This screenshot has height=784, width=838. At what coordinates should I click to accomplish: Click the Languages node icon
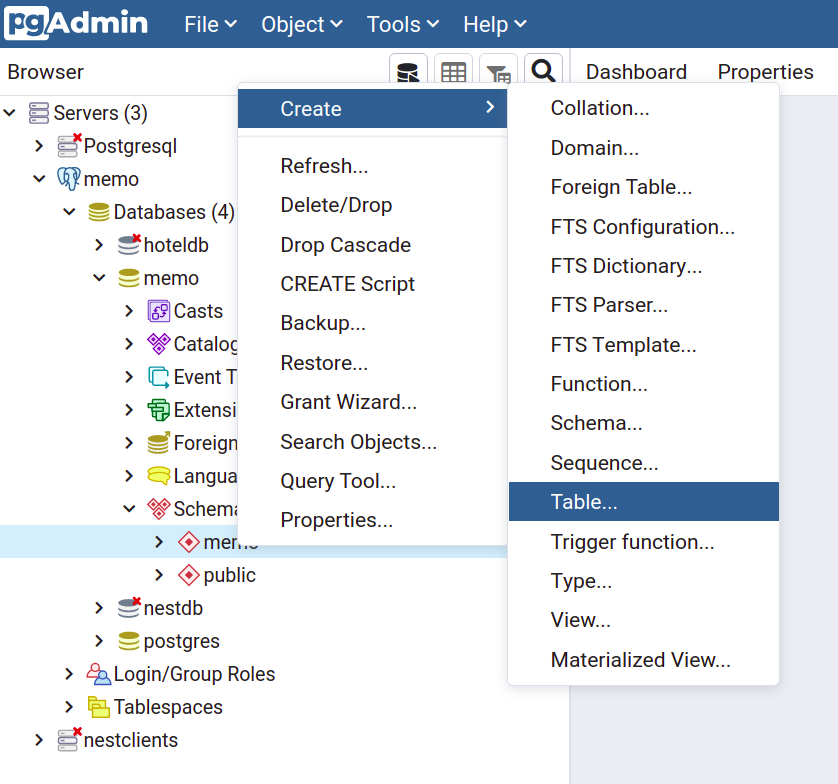pyautogui.click(x=159, y=476)
